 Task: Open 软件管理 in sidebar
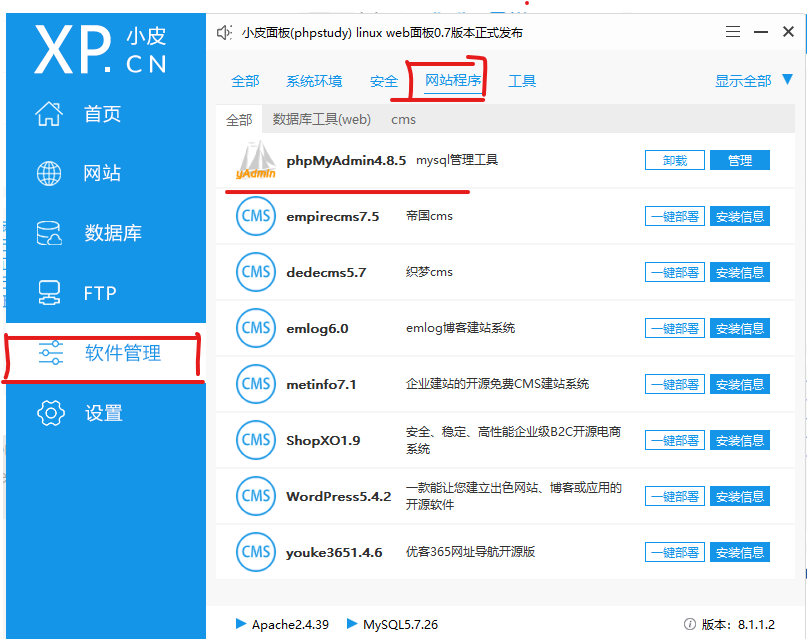123,353
